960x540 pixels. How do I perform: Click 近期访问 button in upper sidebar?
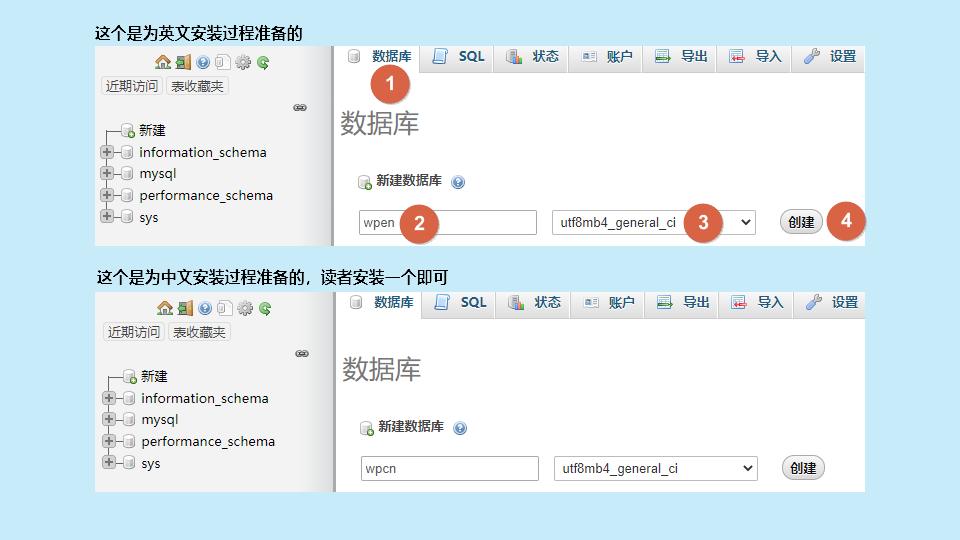point(132,86)
